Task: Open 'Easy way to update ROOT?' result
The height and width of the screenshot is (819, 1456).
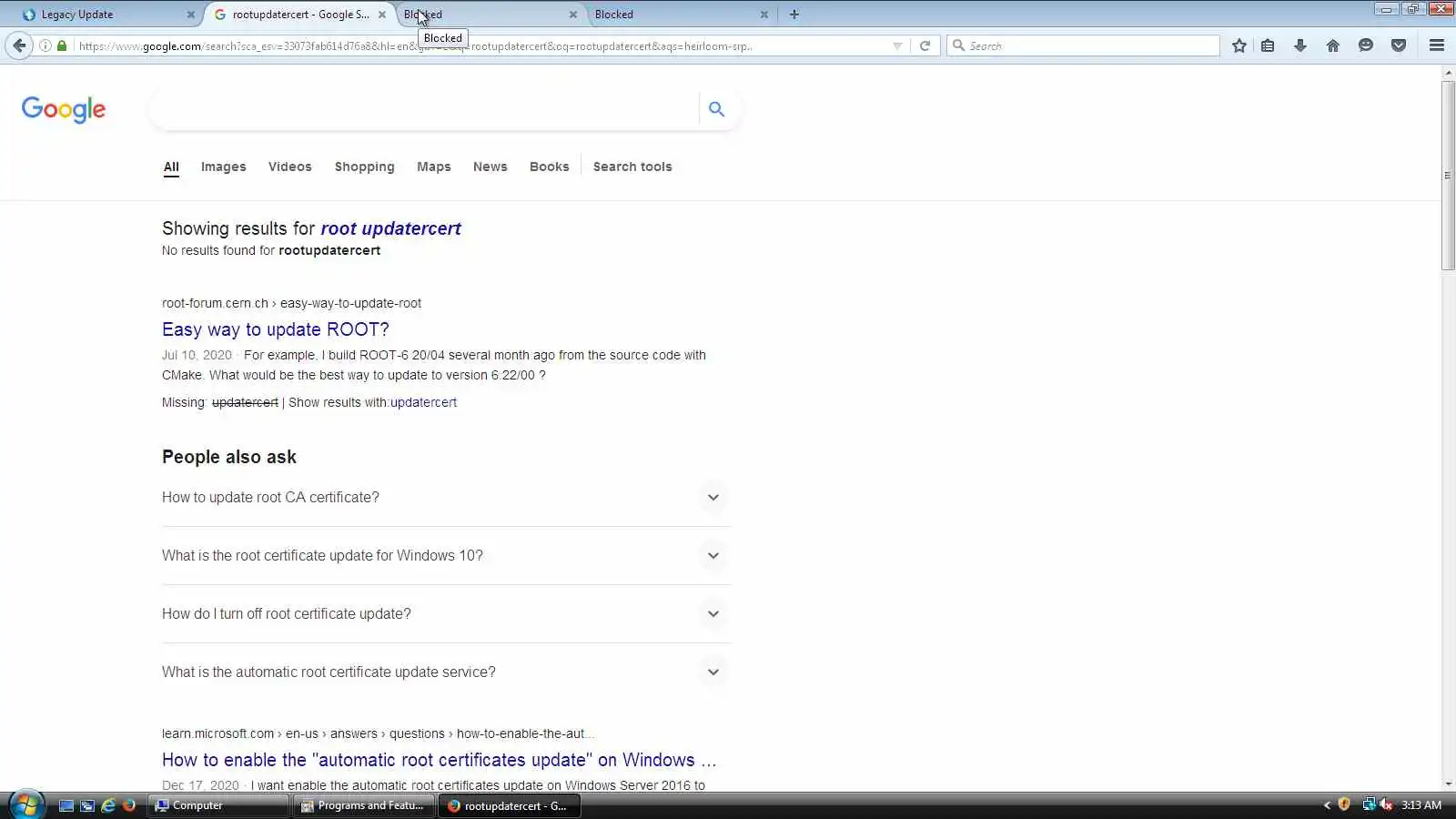Action: coord(276,329)
